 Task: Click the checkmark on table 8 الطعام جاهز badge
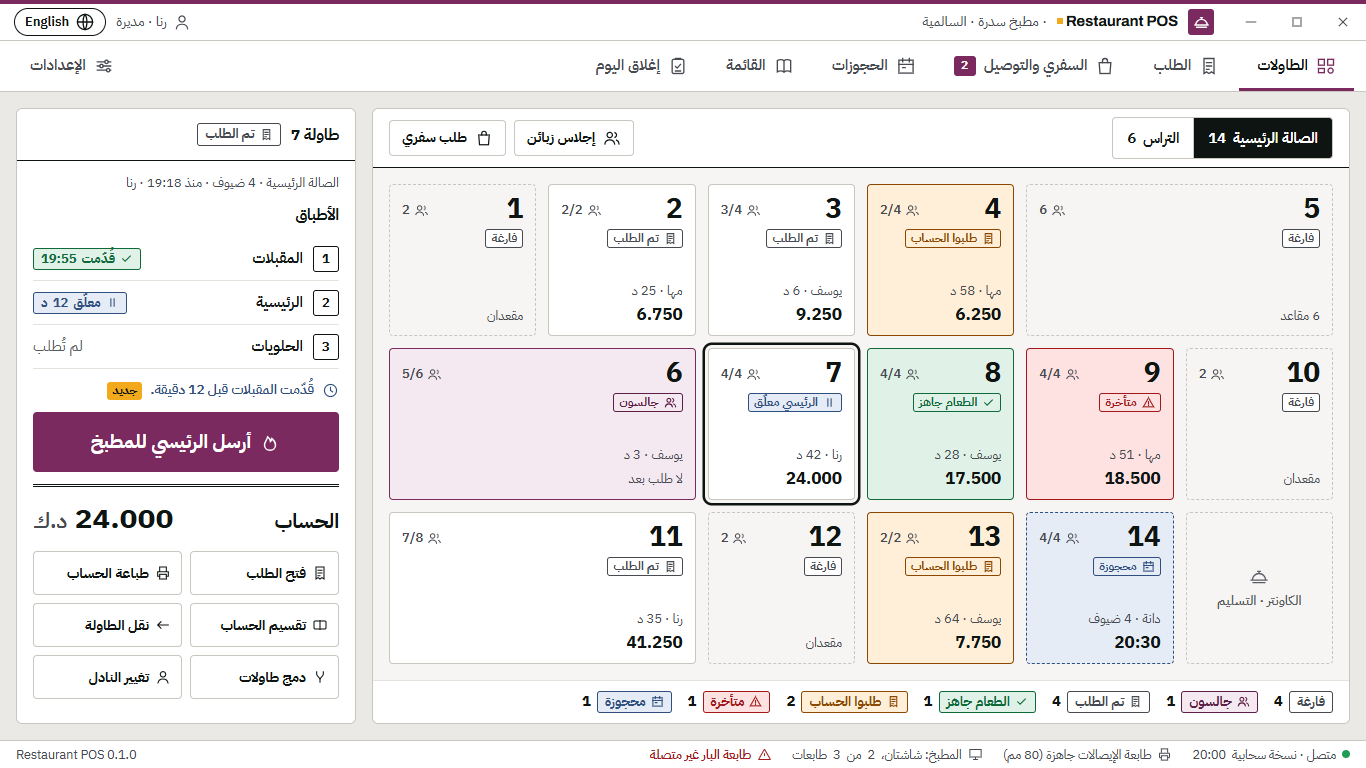tap(989, 402)
